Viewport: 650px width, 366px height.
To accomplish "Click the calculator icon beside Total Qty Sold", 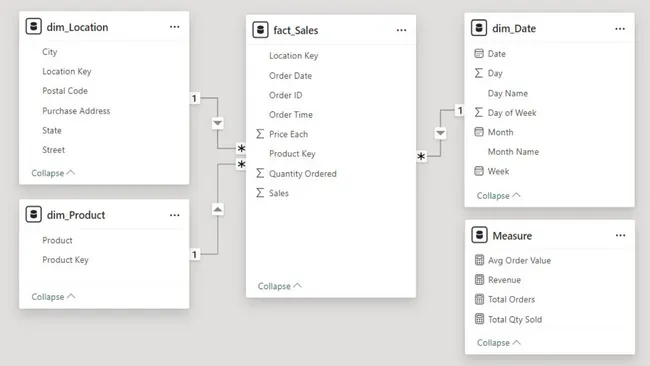I will pyautogui.click(x=479, y=319).
